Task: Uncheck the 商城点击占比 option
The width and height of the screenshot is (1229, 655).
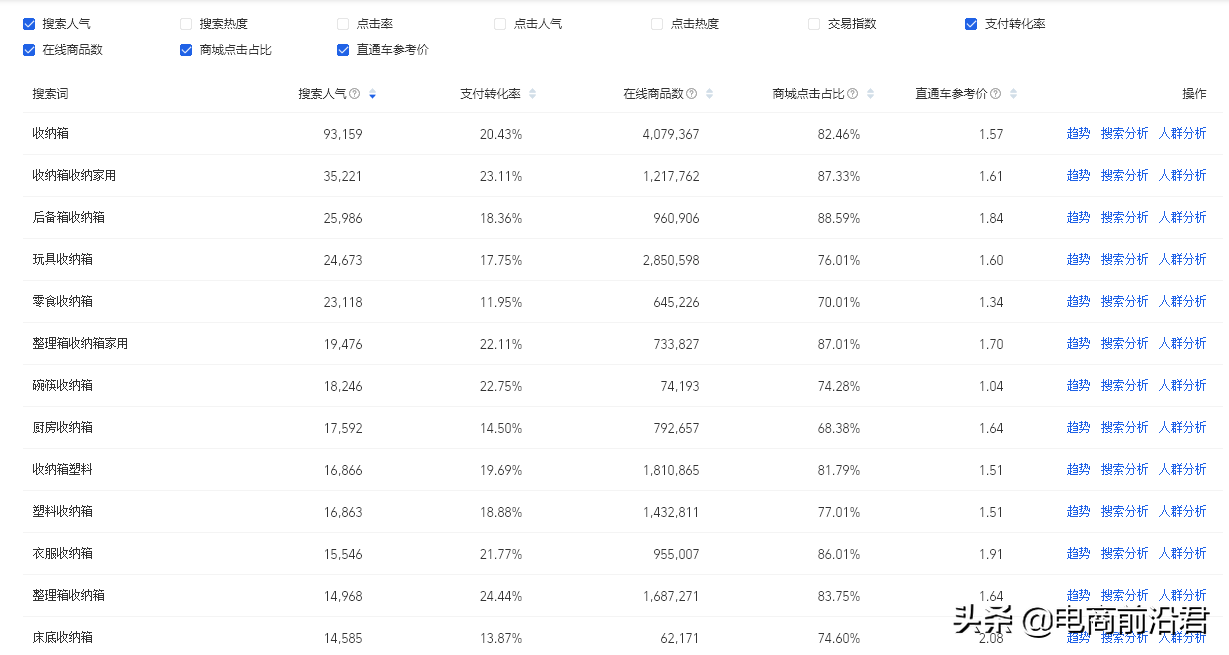Action: [185, 49]
